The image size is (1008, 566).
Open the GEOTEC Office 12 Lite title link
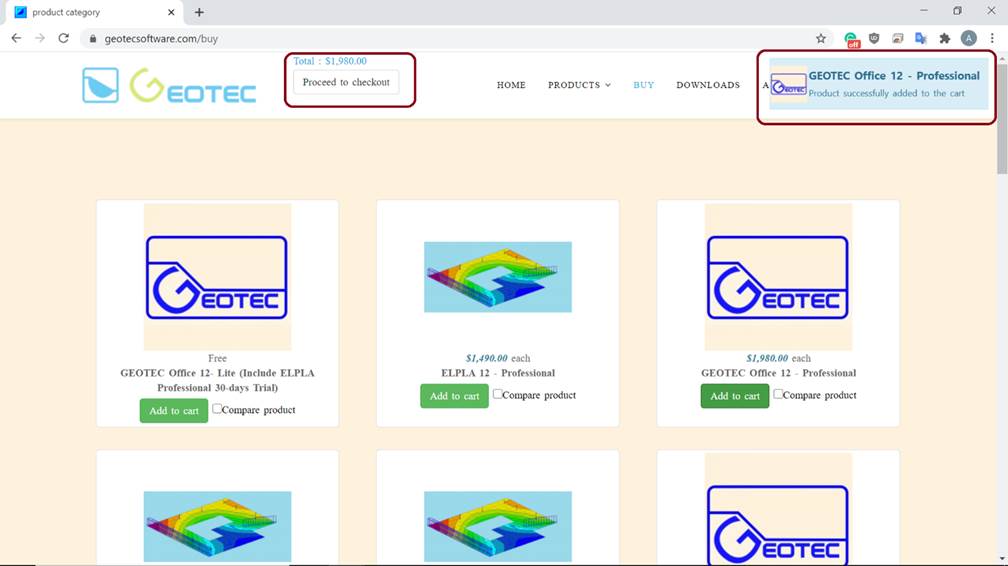click(x=217, y=380)
